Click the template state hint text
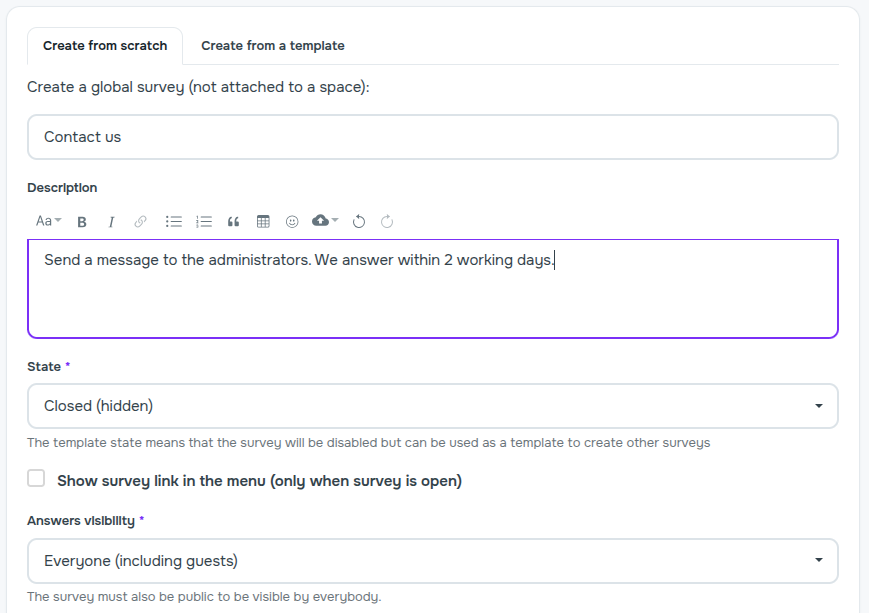The height and width of the screenshot is (613, 869). [x=369, y=443]
